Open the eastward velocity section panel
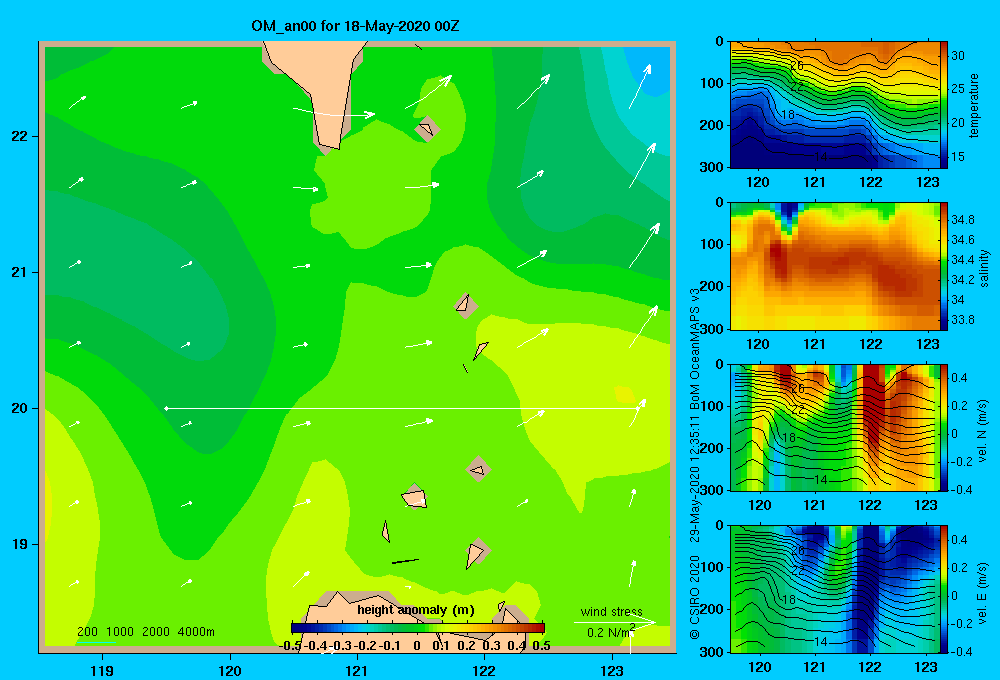 point(835,589)
